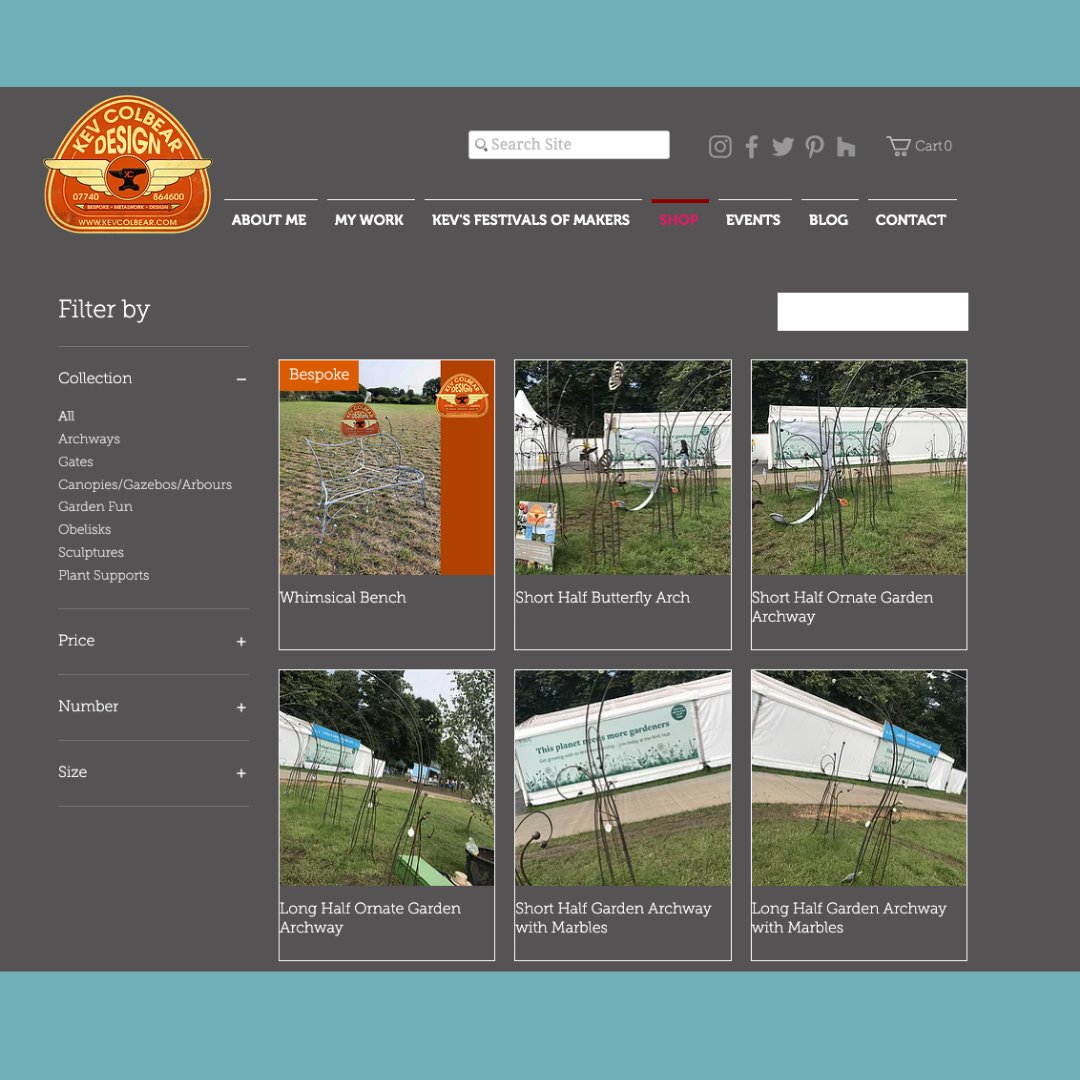
Task: Filter collection by Gates
Action: tap(75, 461)
